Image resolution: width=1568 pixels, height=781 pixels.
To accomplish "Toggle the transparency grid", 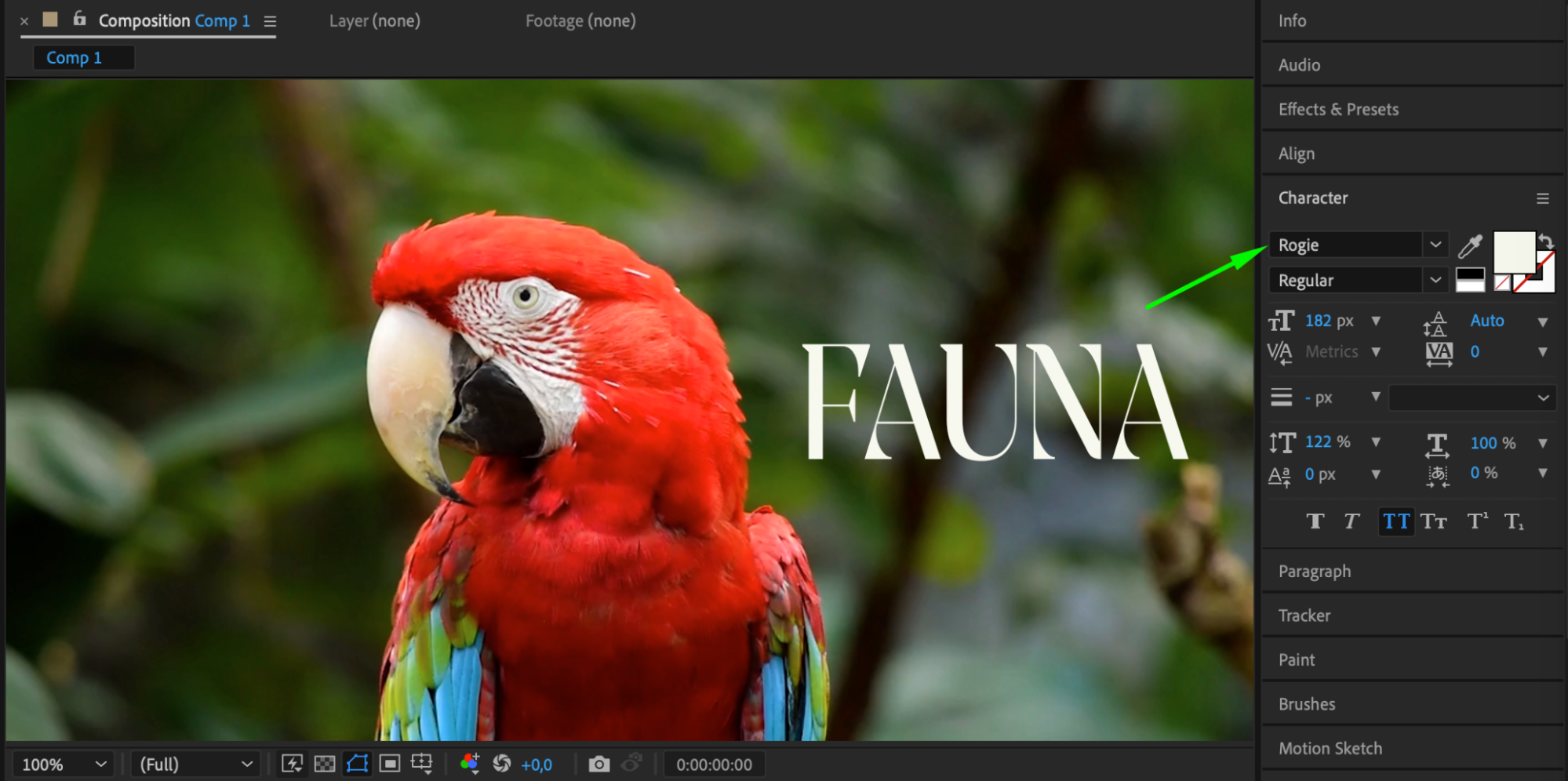I will [x=325, y=764].
